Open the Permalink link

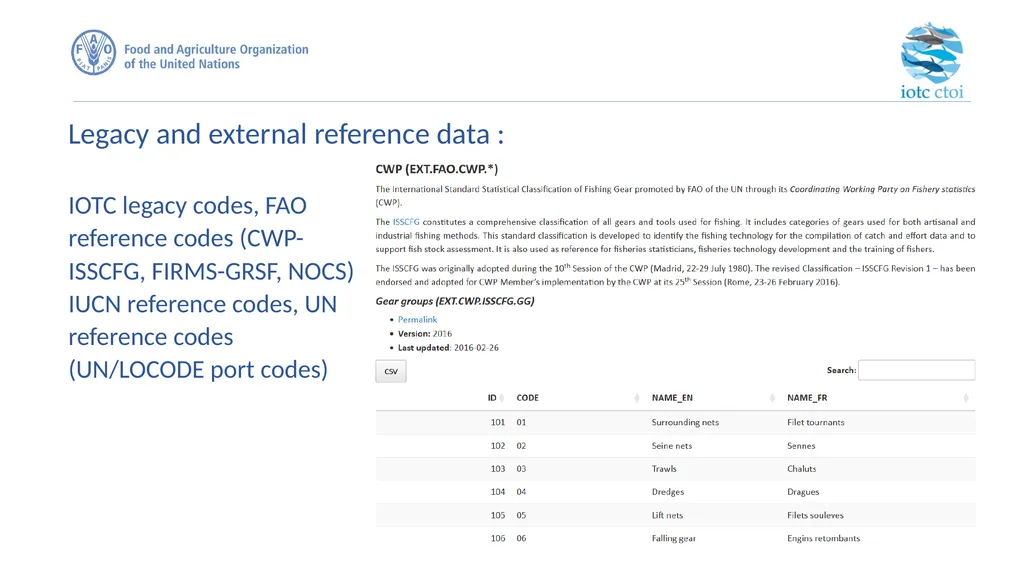pos(417,320)
